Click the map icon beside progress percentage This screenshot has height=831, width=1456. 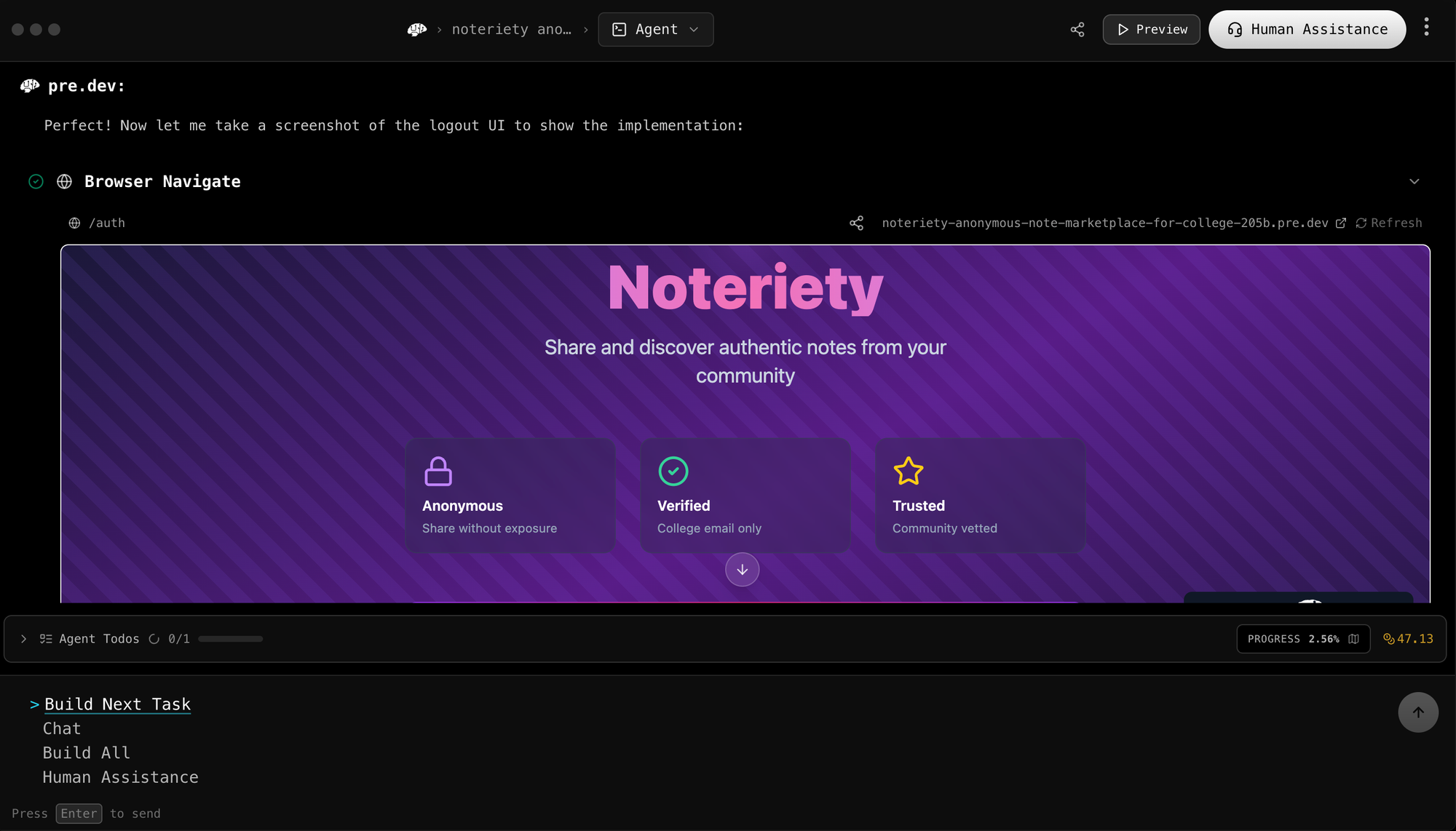tap(1354, 639)
